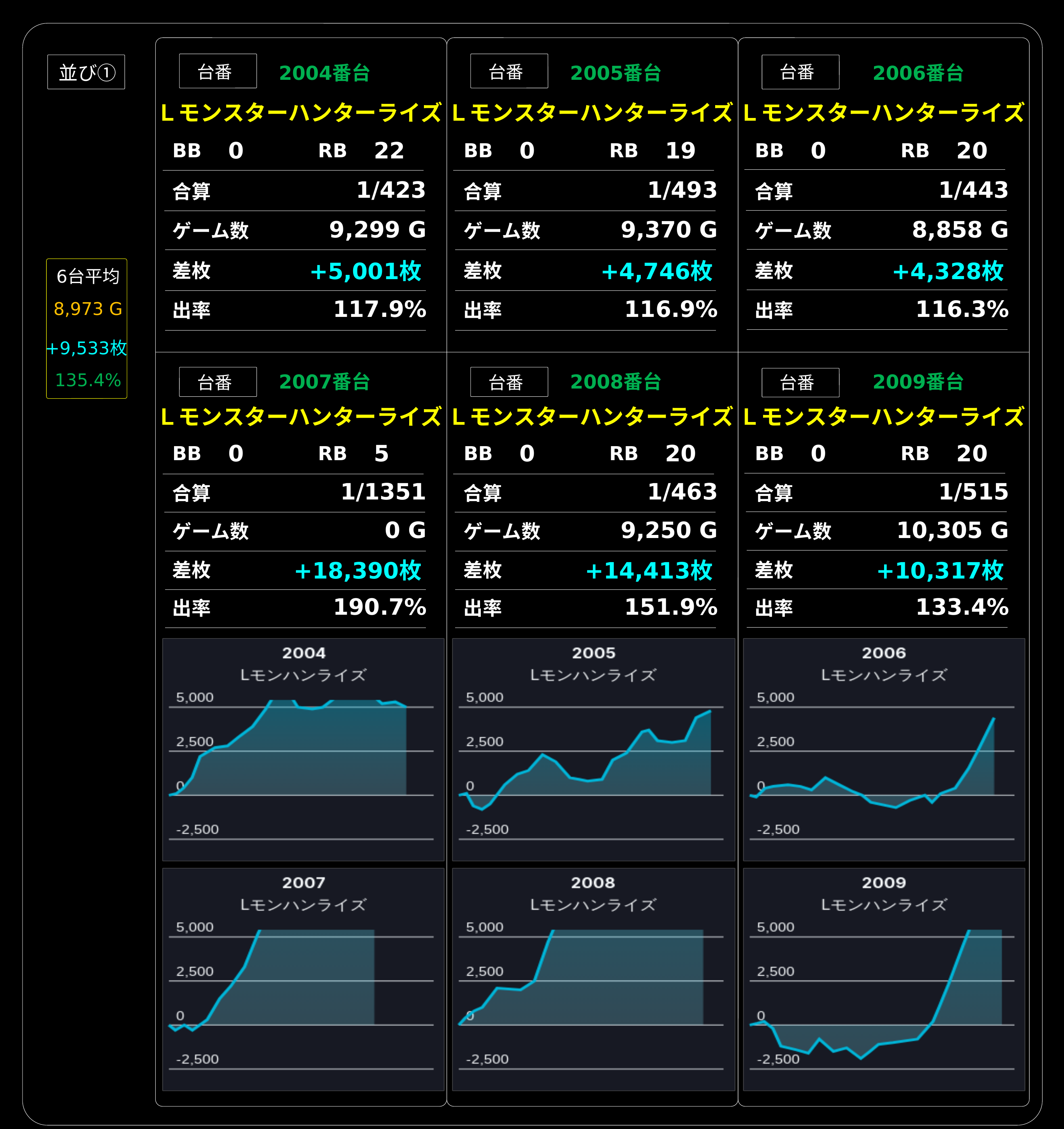Click the 台番 label beside 2005番台
This screenshot has width=1064, height=1129.
509,72
